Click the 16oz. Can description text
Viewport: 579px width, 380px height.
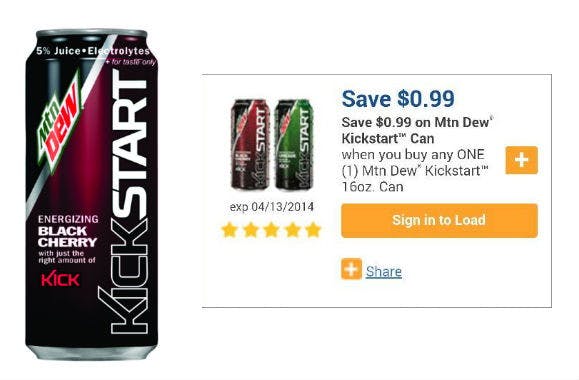tap(372, 186)
